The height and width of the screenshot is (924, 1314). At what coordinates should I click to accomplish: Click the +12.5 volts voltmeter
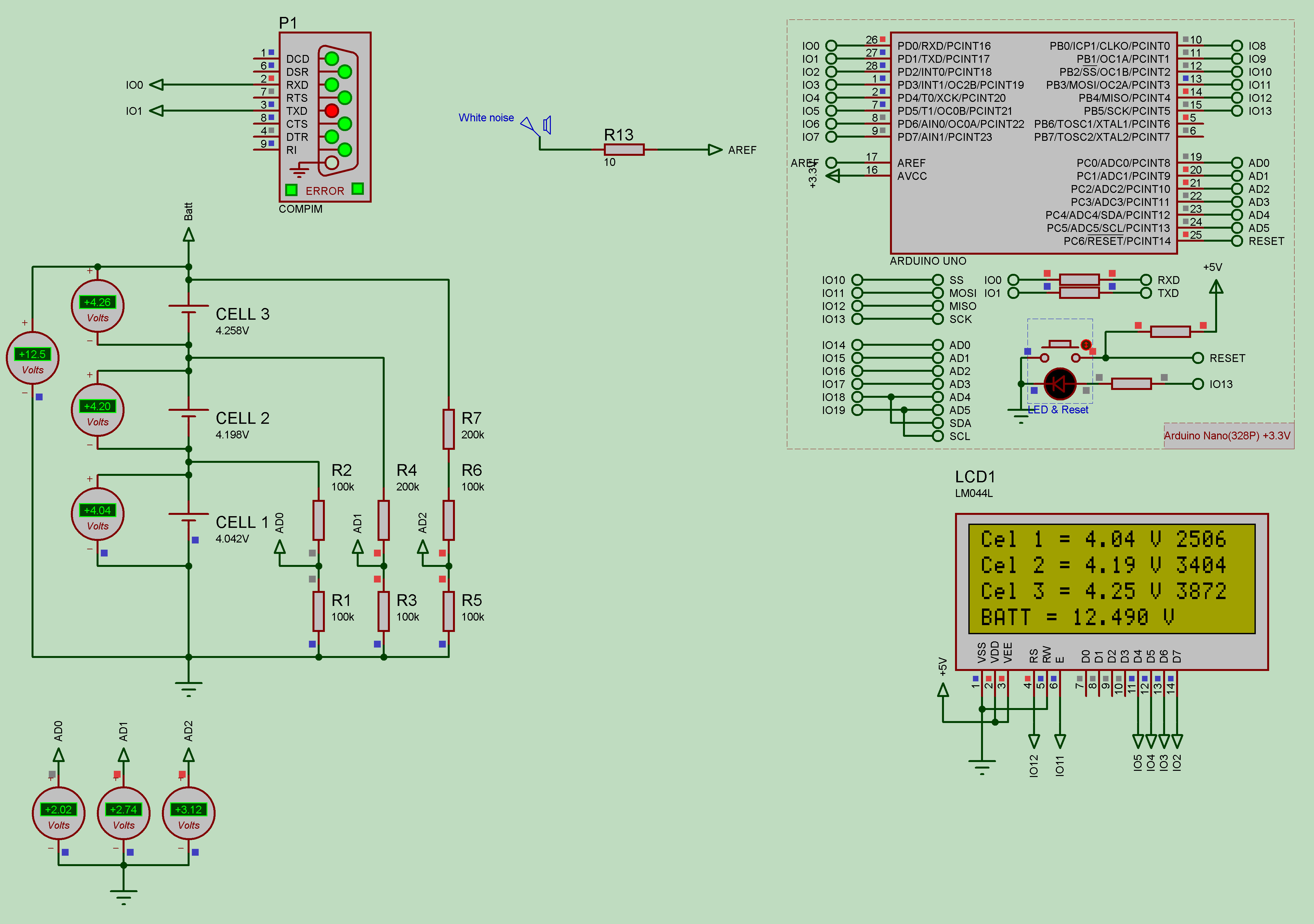coord(33,358)
